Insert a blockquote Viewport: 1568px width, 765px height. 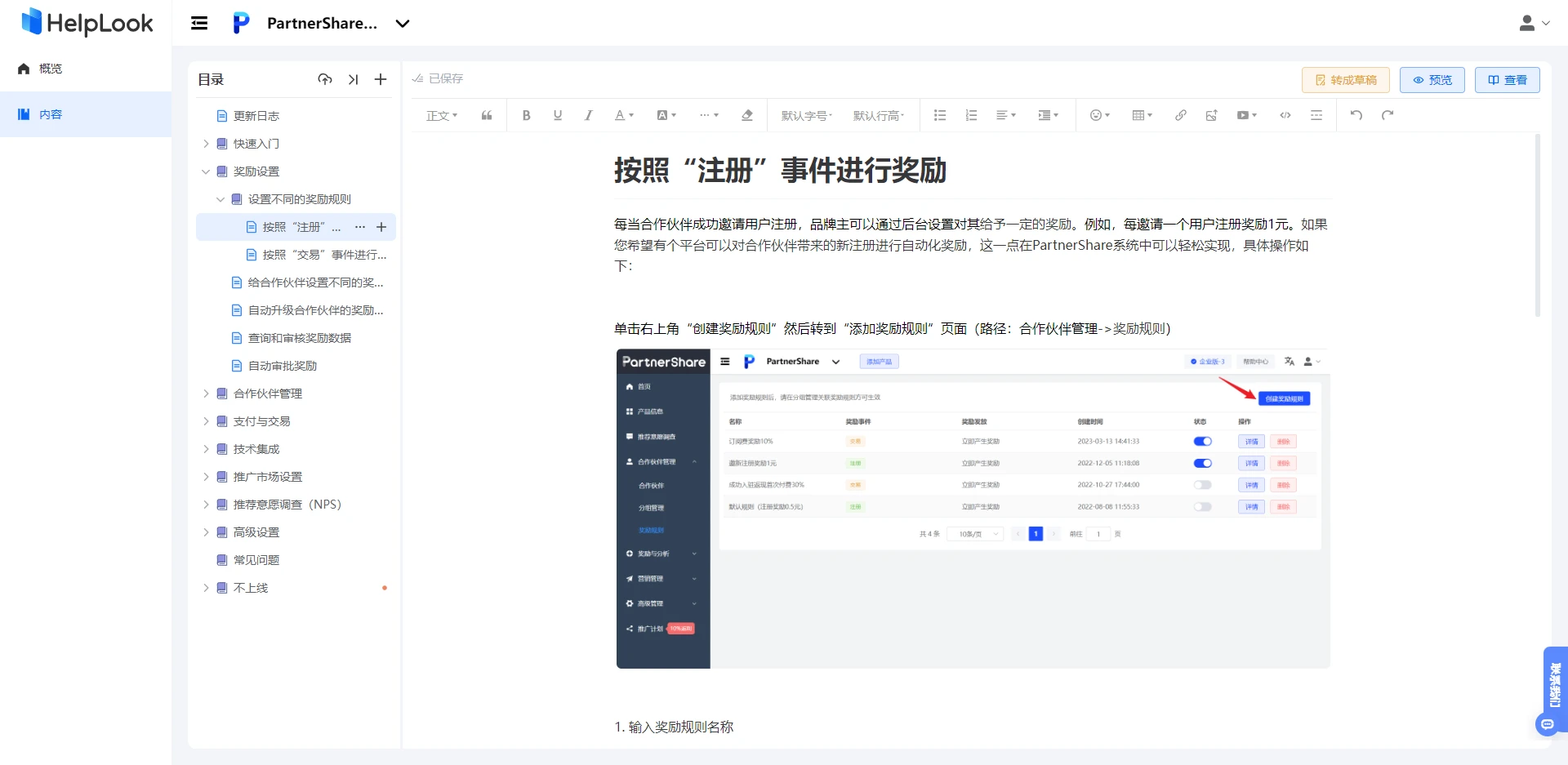tap(487, 115)
